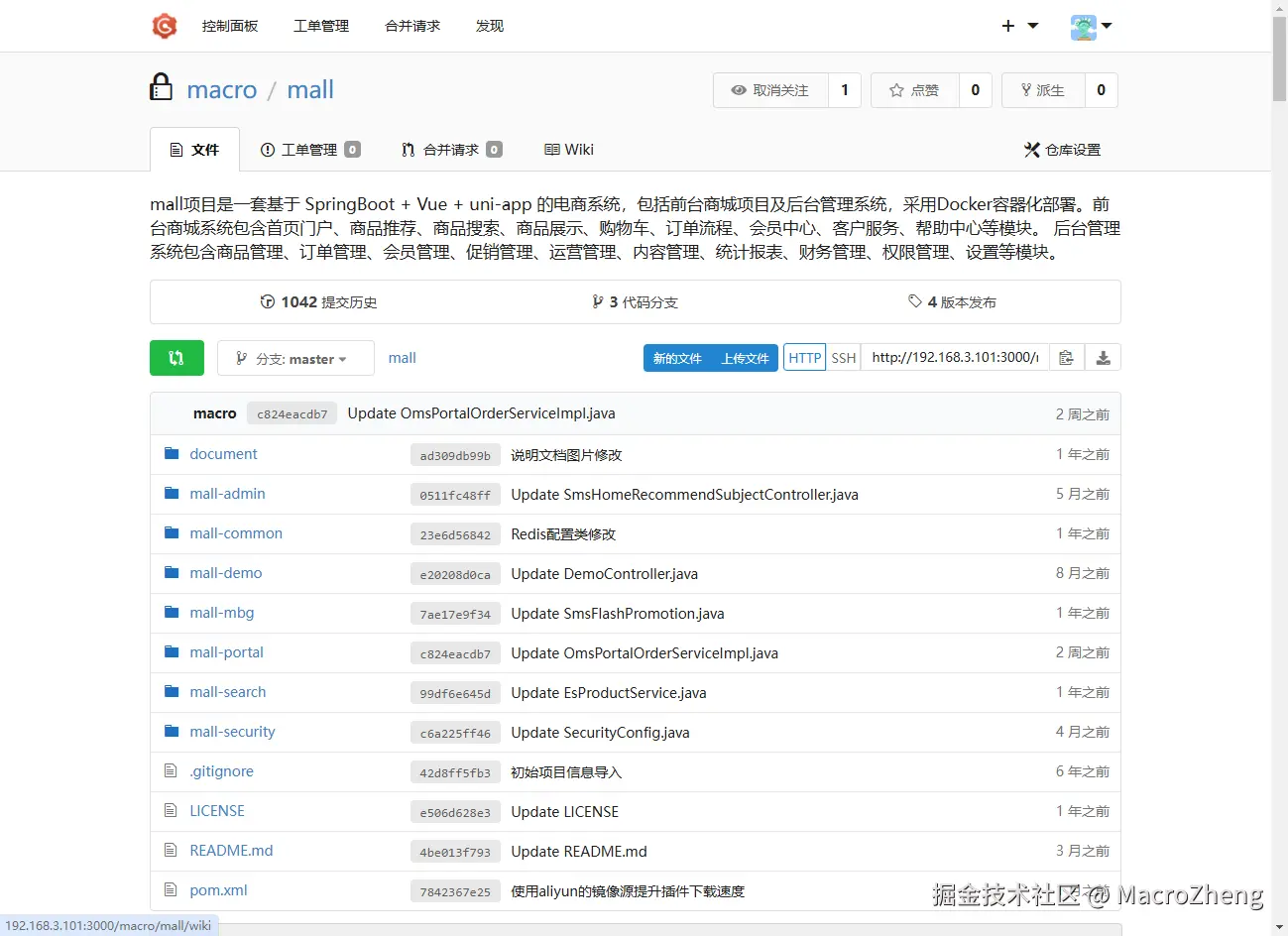Open the README.md file
This screenshot has height=936, width=1288.
[x=231, y=851]
